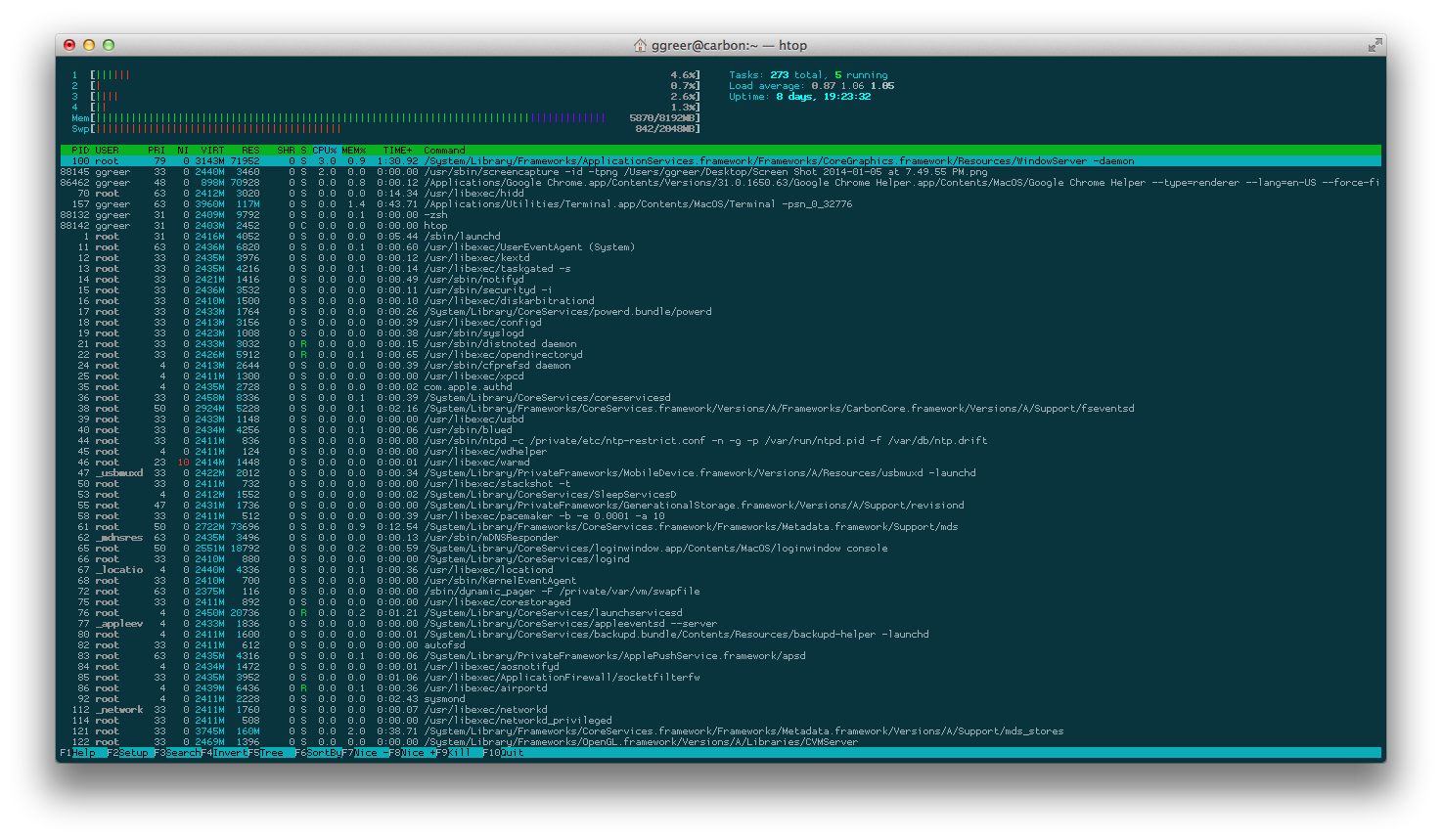Viewport: 1442px width, 840px height.
Task: Switch to tree view using F5Tree
Action: click(x=269, y=752)
